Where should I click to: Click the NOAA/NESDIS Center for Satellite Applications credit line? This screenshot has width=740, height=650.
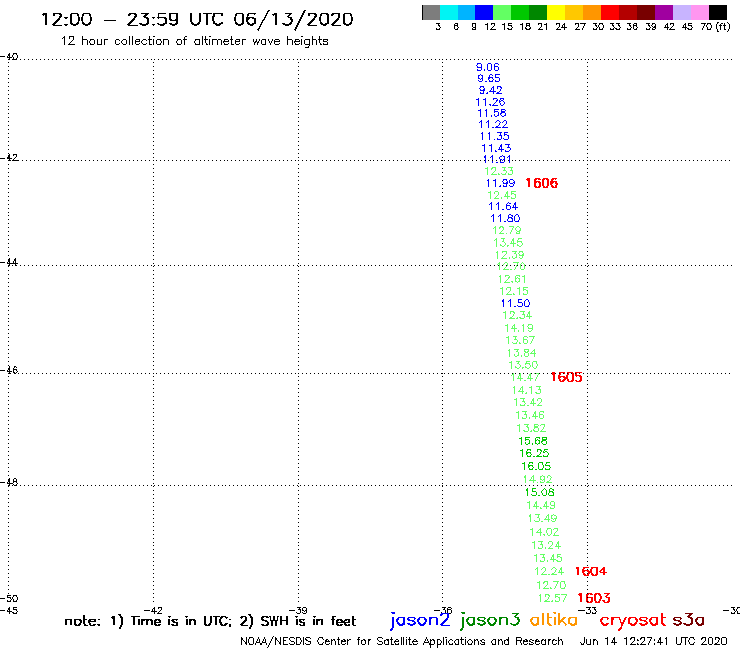pyautogui.click(x=402, y=642)
